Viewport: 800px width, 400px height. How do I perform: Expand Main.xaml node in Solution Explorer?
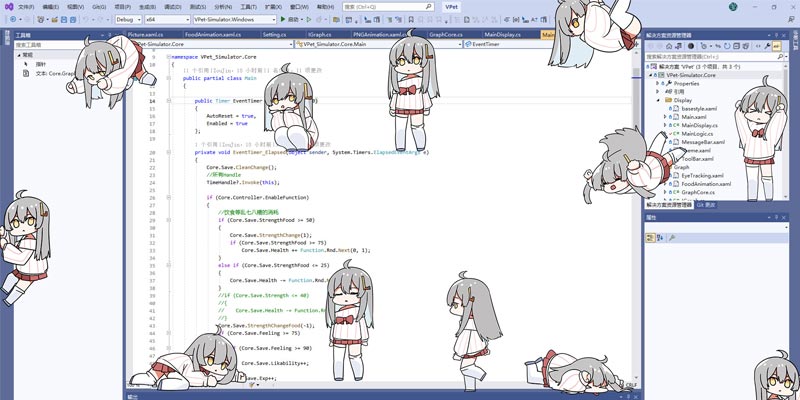point(664,117)
